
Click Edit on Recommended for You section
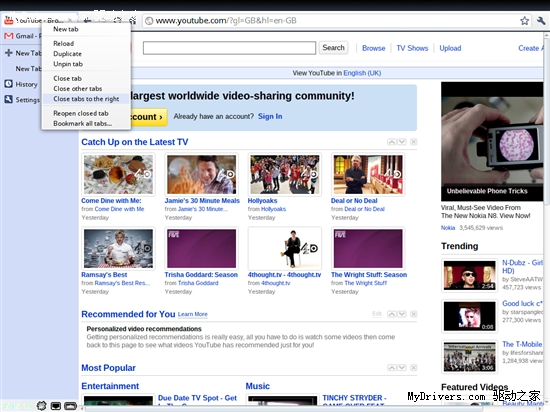click(377, 314)
